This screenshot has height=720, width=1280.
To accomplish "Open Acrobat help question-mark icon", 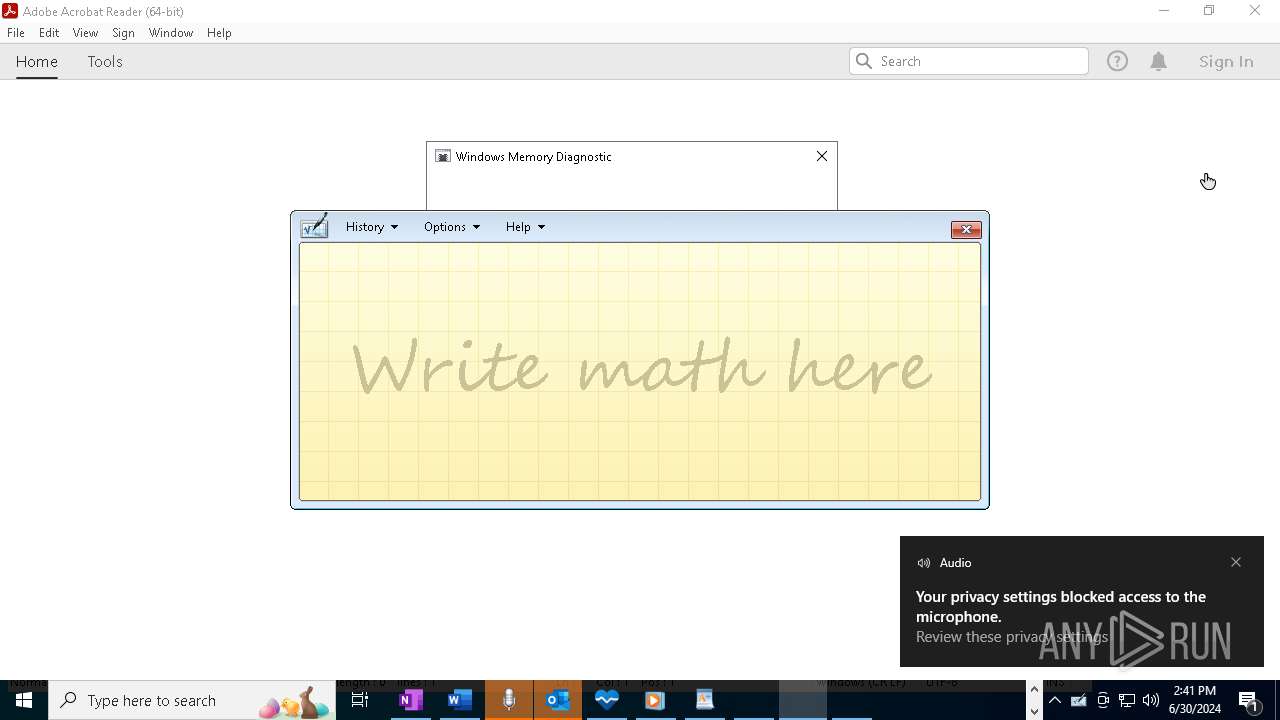I will pos(1117,61).
